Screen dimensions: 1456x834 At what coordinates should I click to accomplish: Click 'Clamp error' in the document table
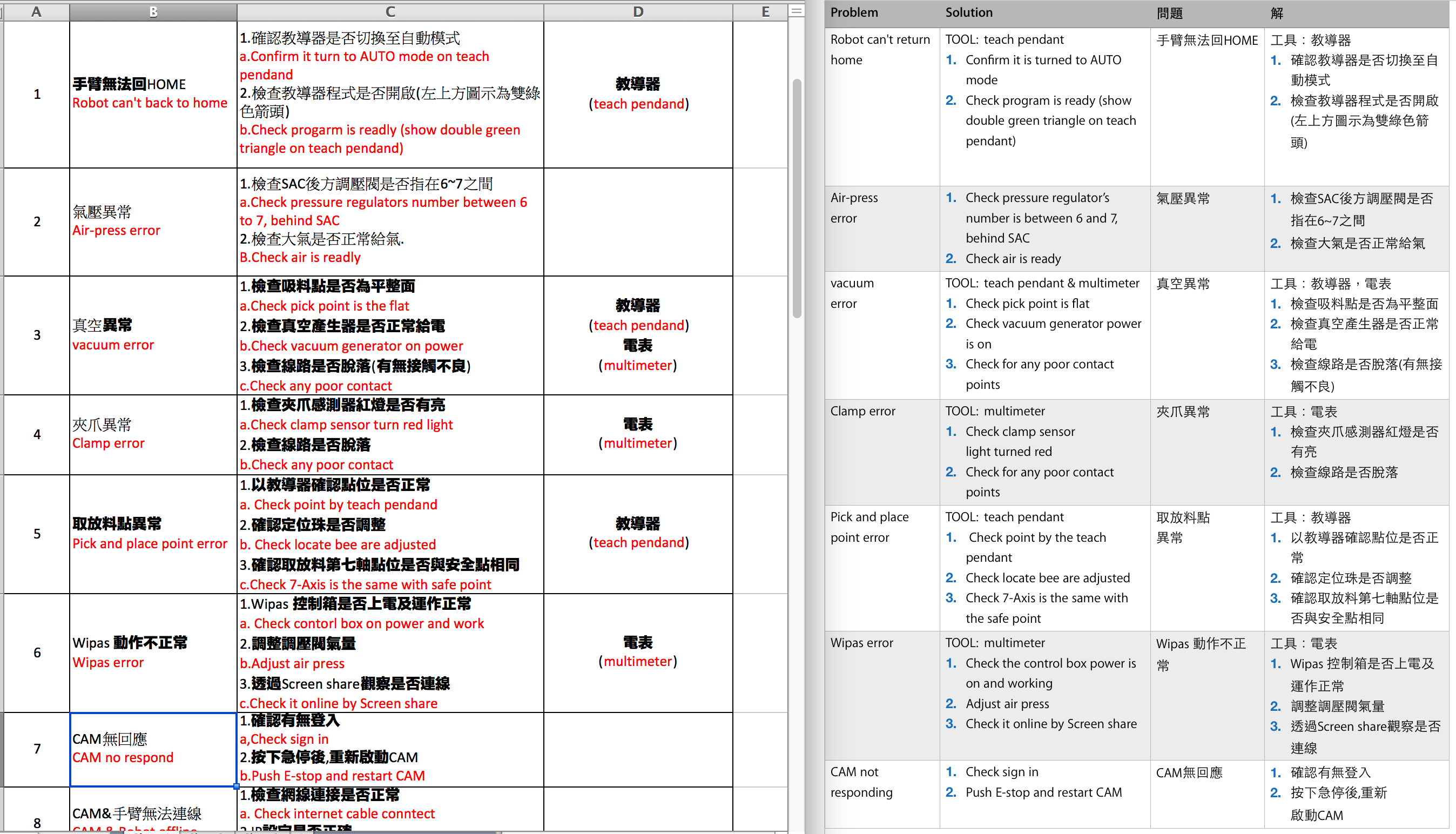click(863, 411)
